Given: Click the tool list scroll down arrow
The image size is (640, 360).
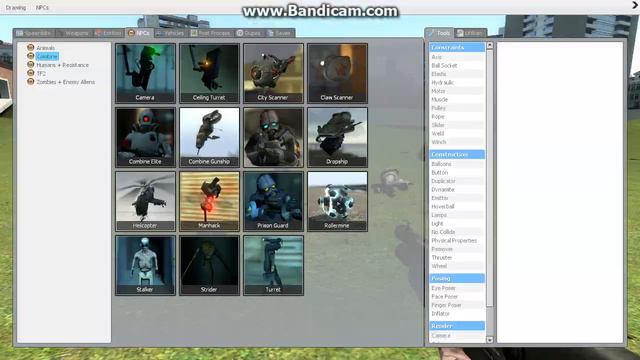Looking at the screenshot, I should [490, 340].
